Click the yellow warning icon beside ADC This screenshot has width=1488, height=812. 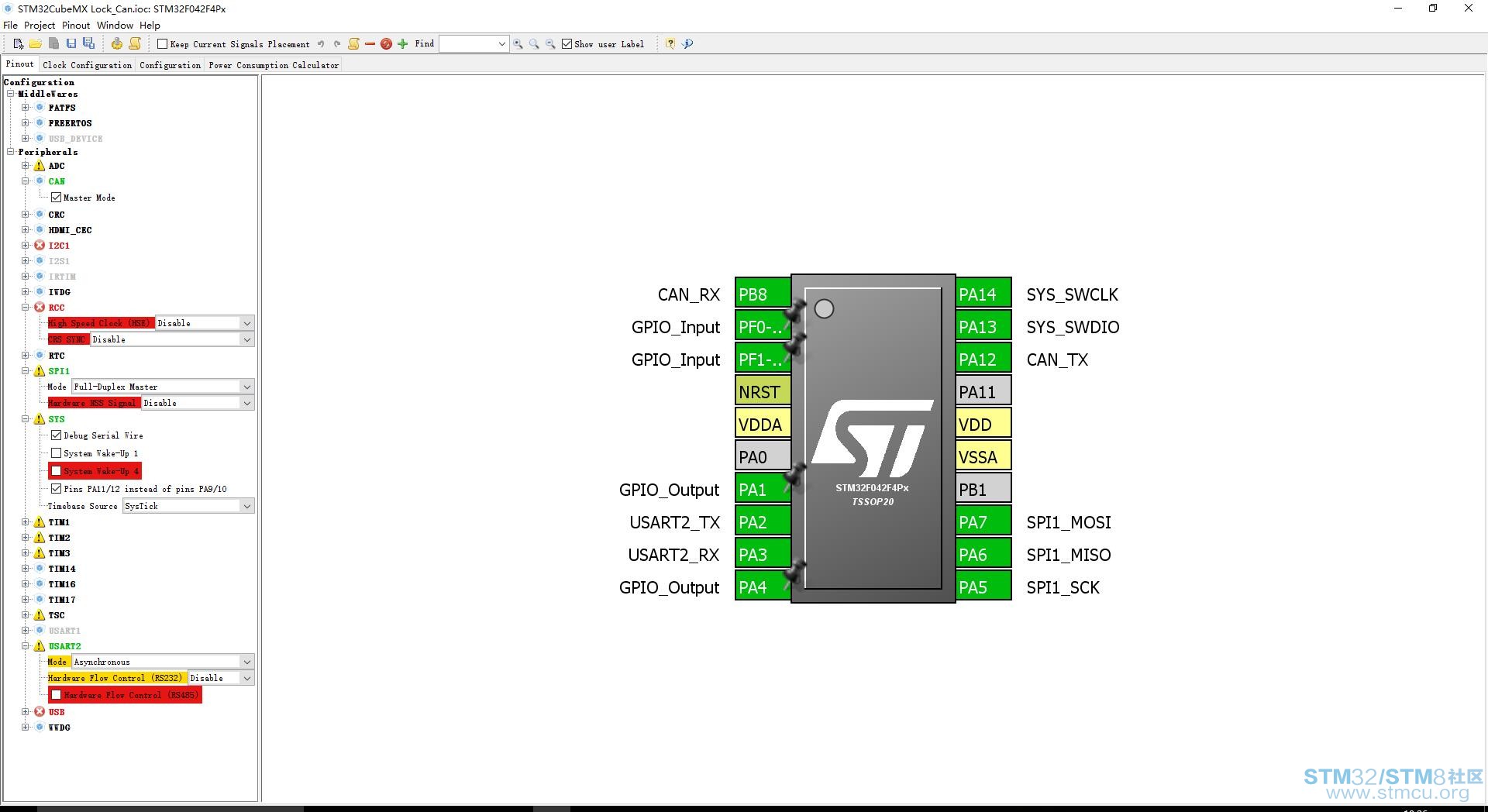tap(40, 166)
